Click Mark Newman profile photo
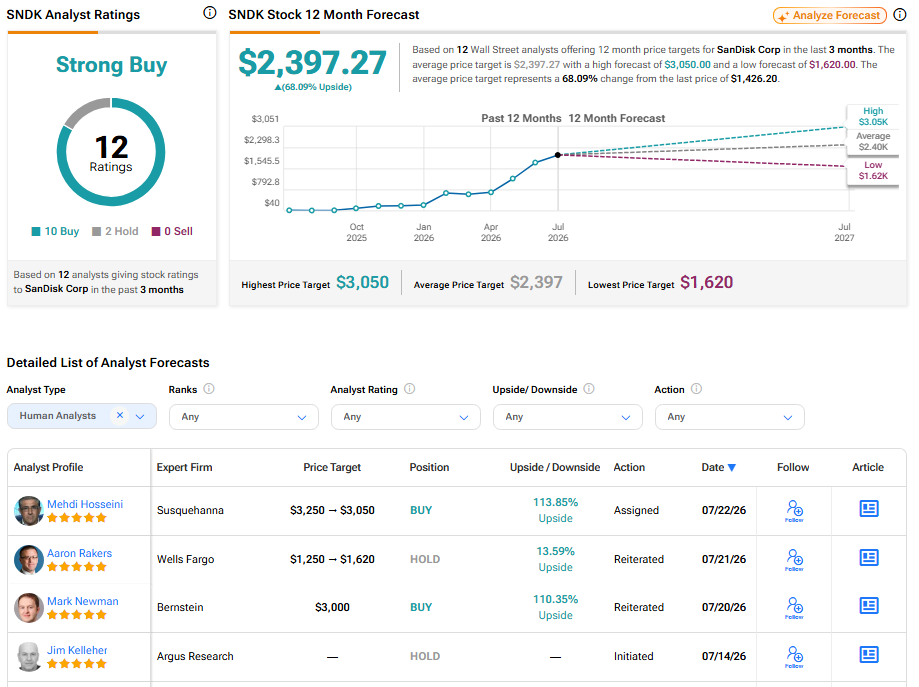The height and width of the screenshot is (687, 919). (x=29, y=608)
